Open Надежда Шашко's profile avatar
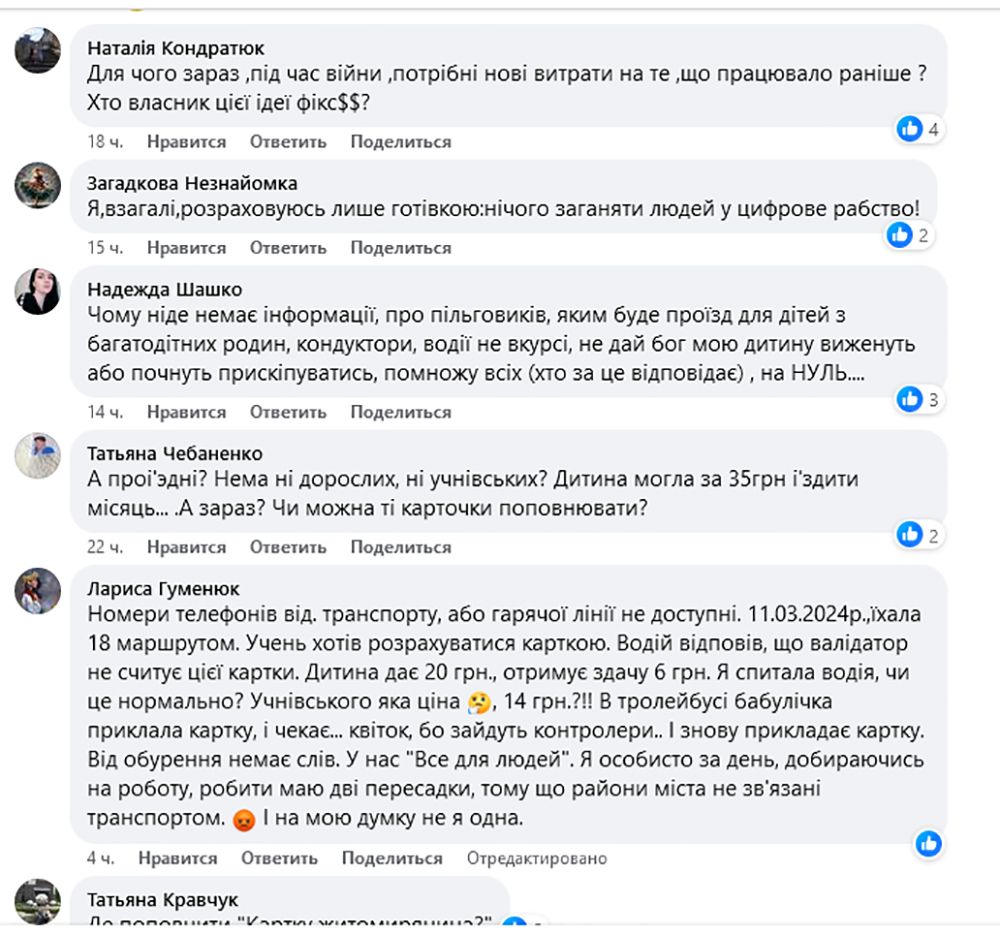 point(37,290)
